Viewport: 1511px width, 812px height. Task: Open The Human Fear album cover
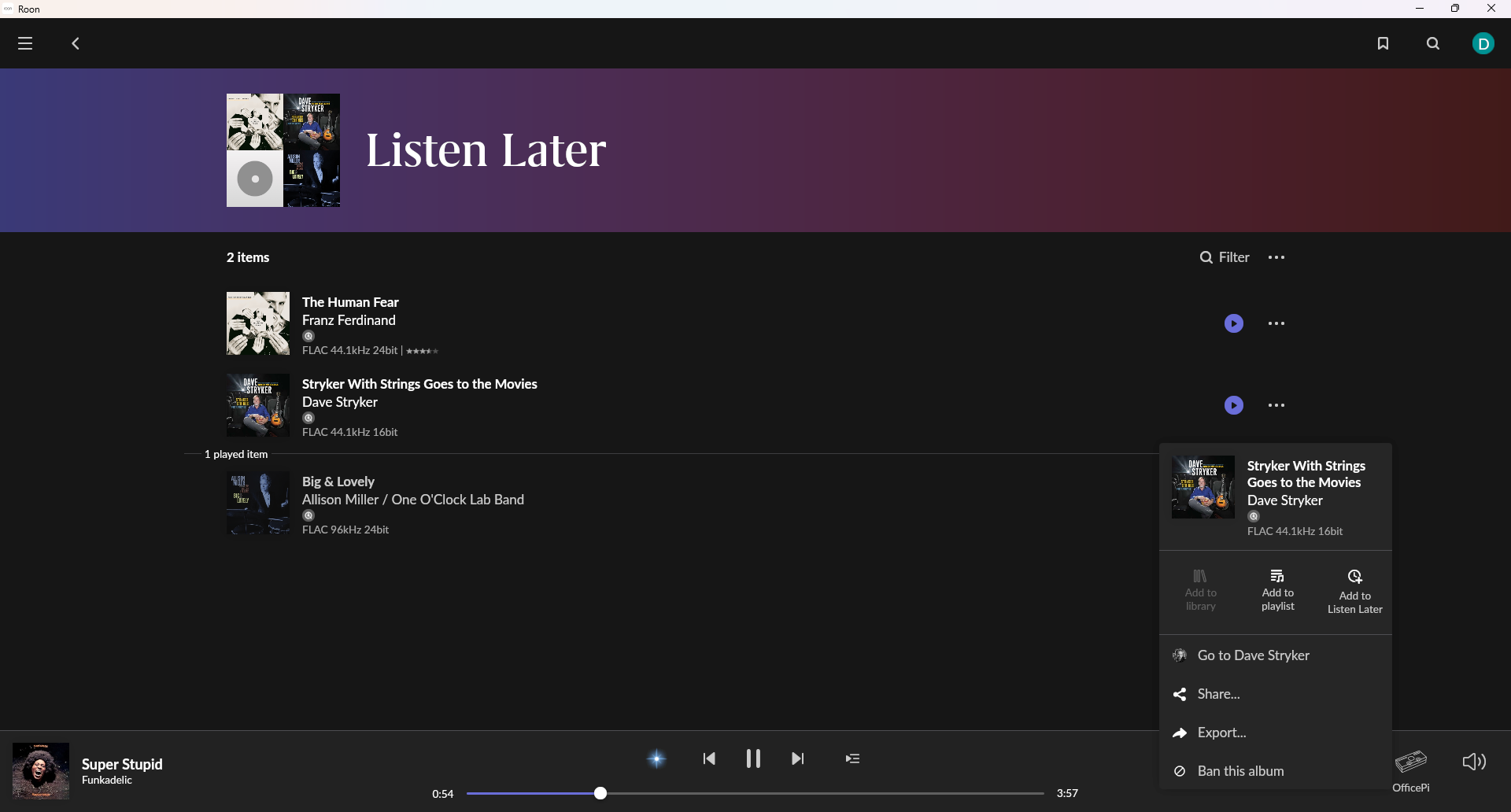click(x=258, y=323)
